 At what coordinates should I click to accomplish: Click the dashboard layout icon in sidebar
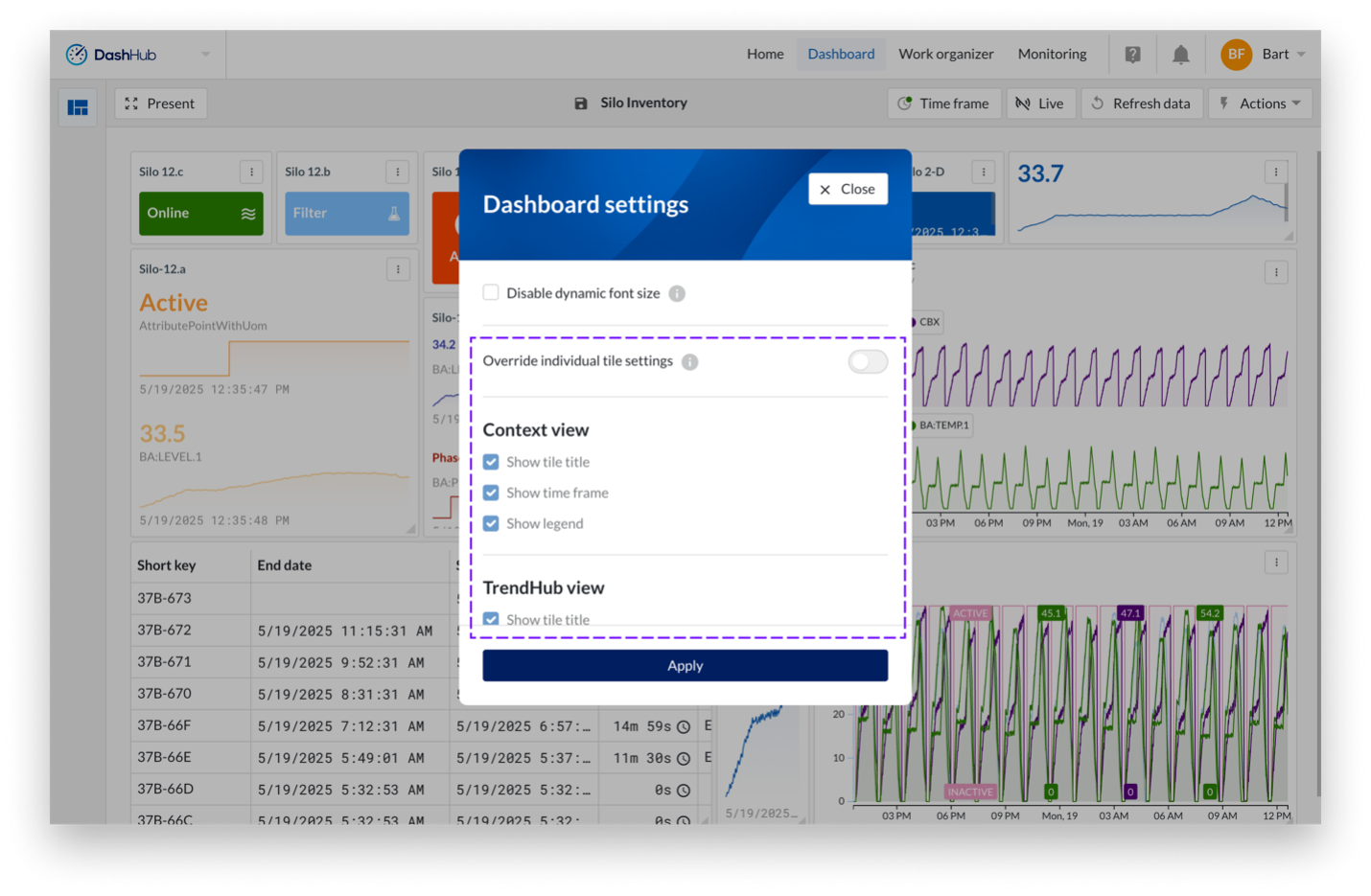(x=78, y=107)
